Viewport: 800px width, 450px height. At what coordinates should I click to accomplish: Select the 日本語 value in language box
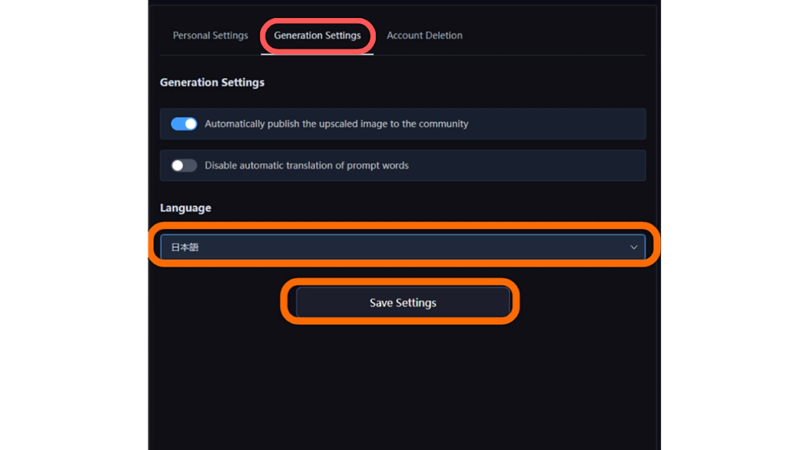pos(185,247)
